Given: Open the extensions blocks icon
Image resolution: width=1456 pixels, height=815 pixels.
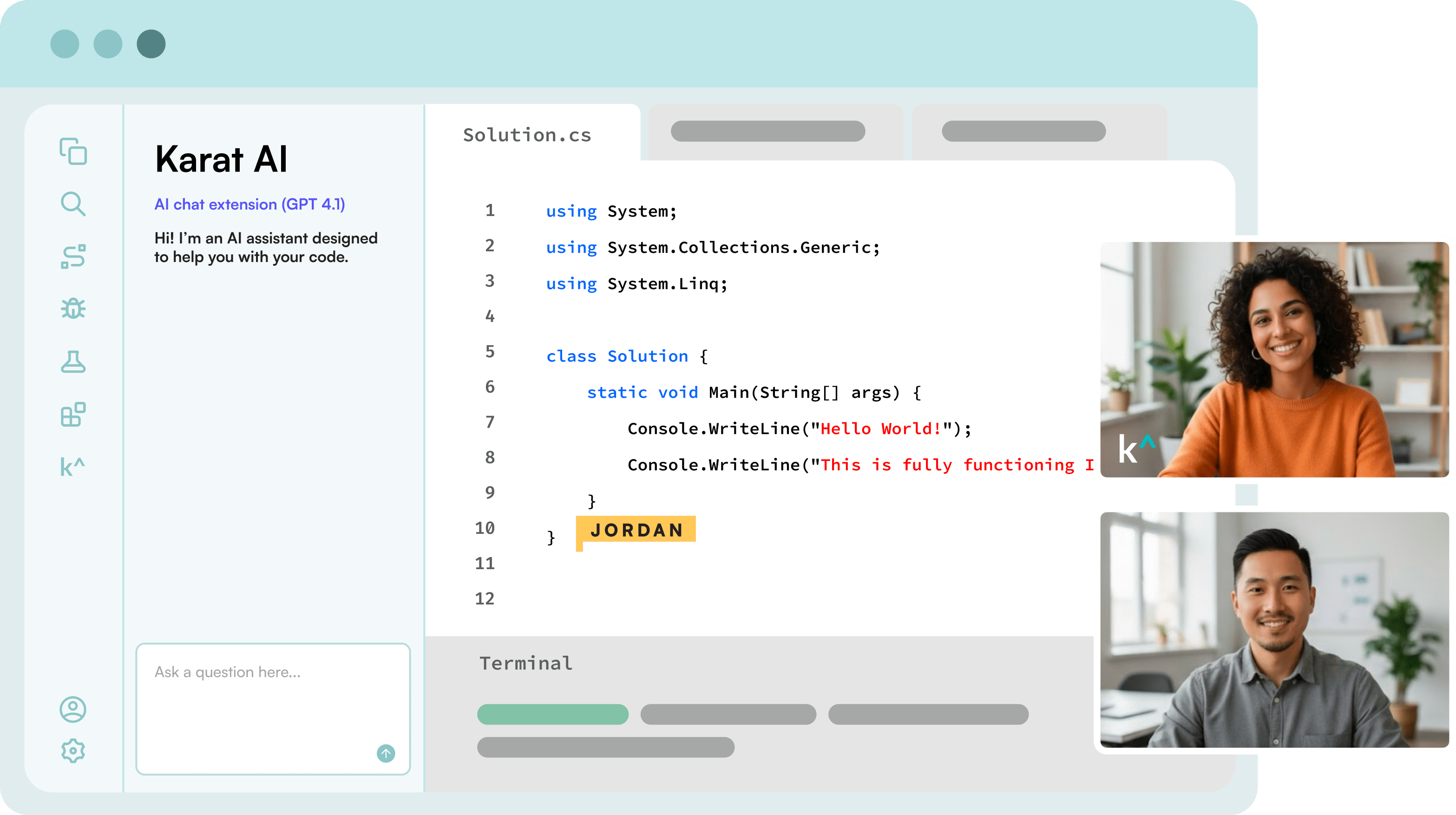Looking at the screenshot, I should [x=73, y=415].
